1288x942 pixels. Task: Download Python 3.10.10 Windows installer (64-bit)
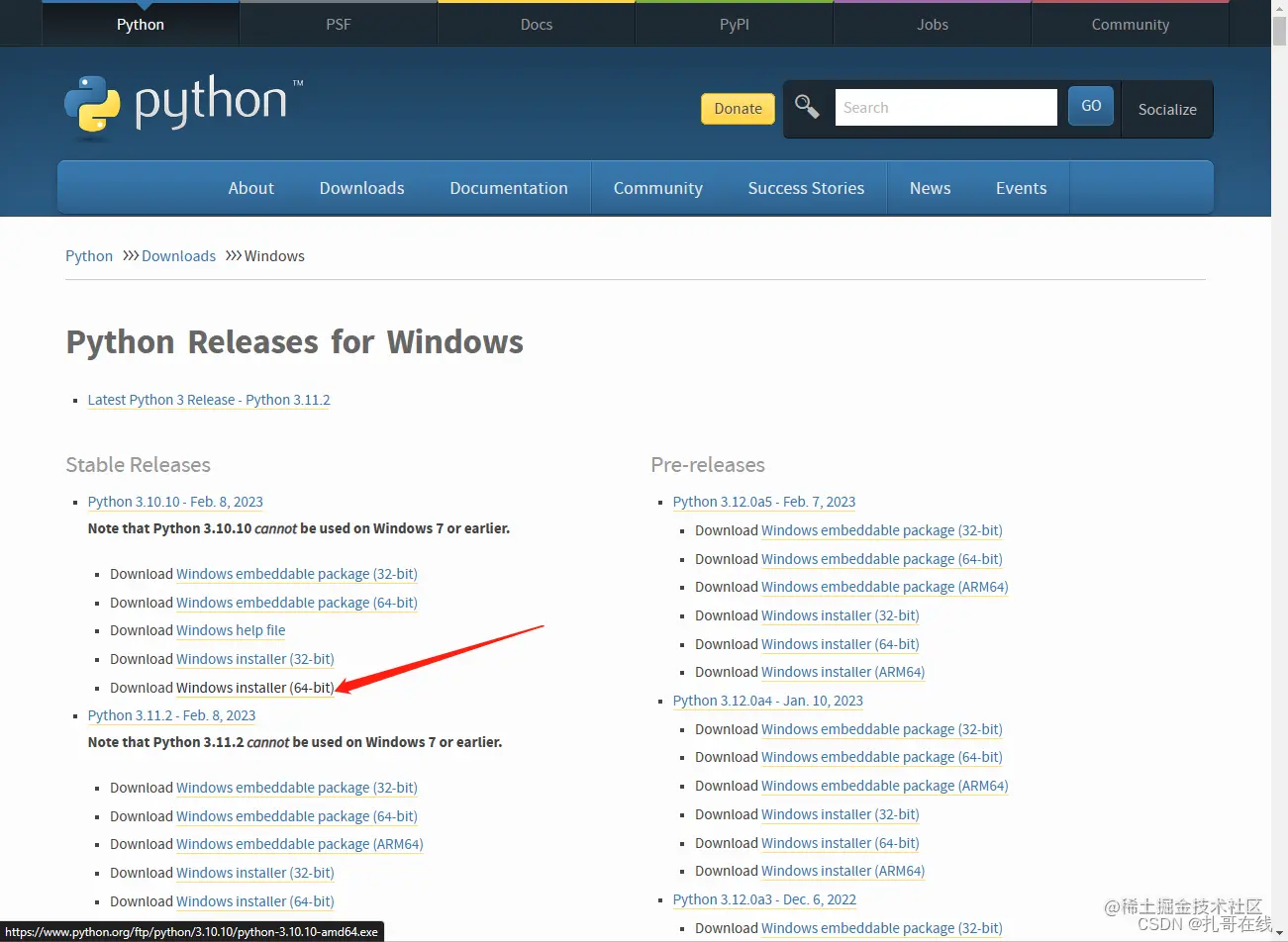(x=255, y=688)
